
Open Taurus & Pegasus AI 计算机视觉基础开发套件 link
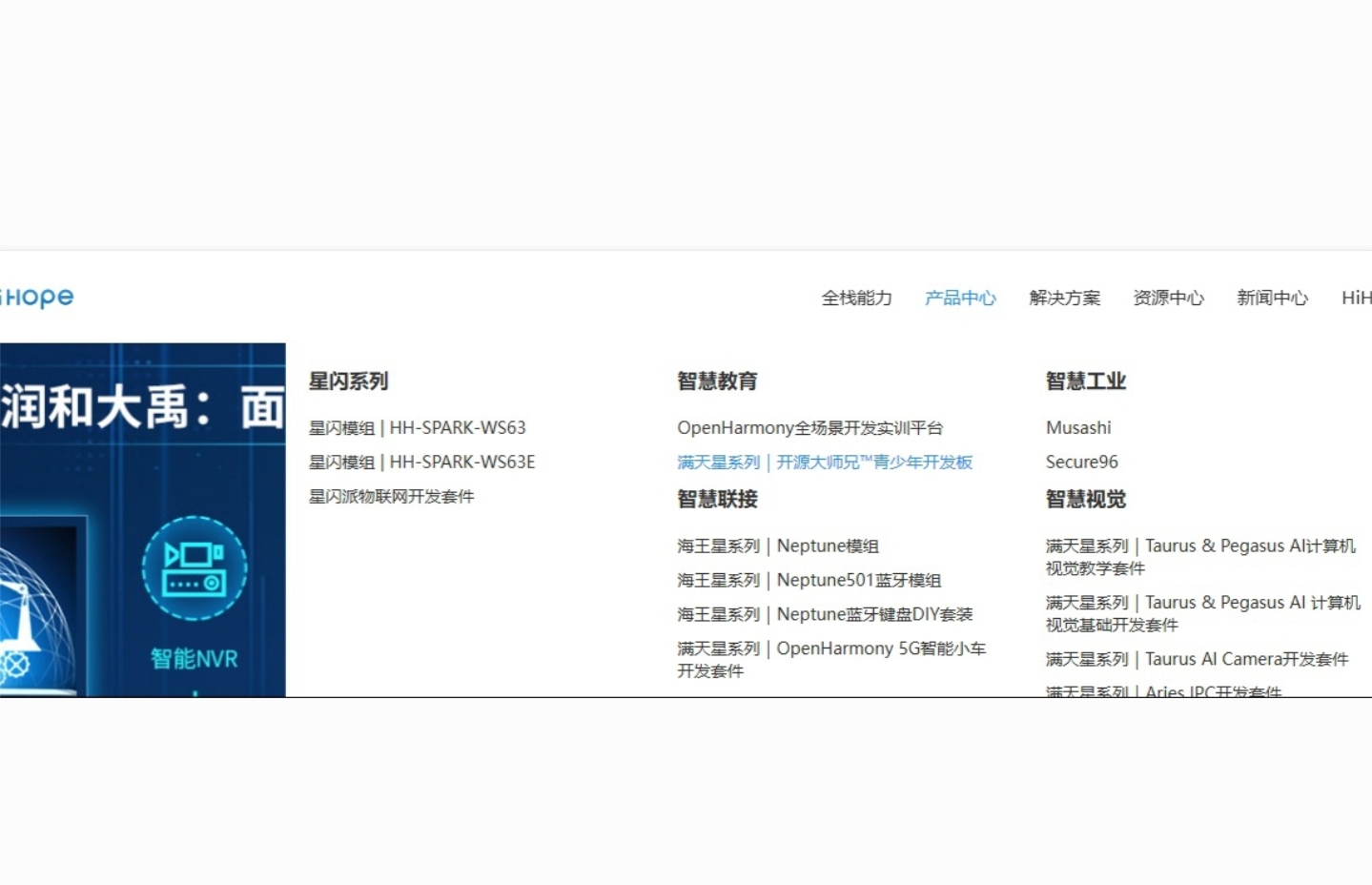(1203, 613)
